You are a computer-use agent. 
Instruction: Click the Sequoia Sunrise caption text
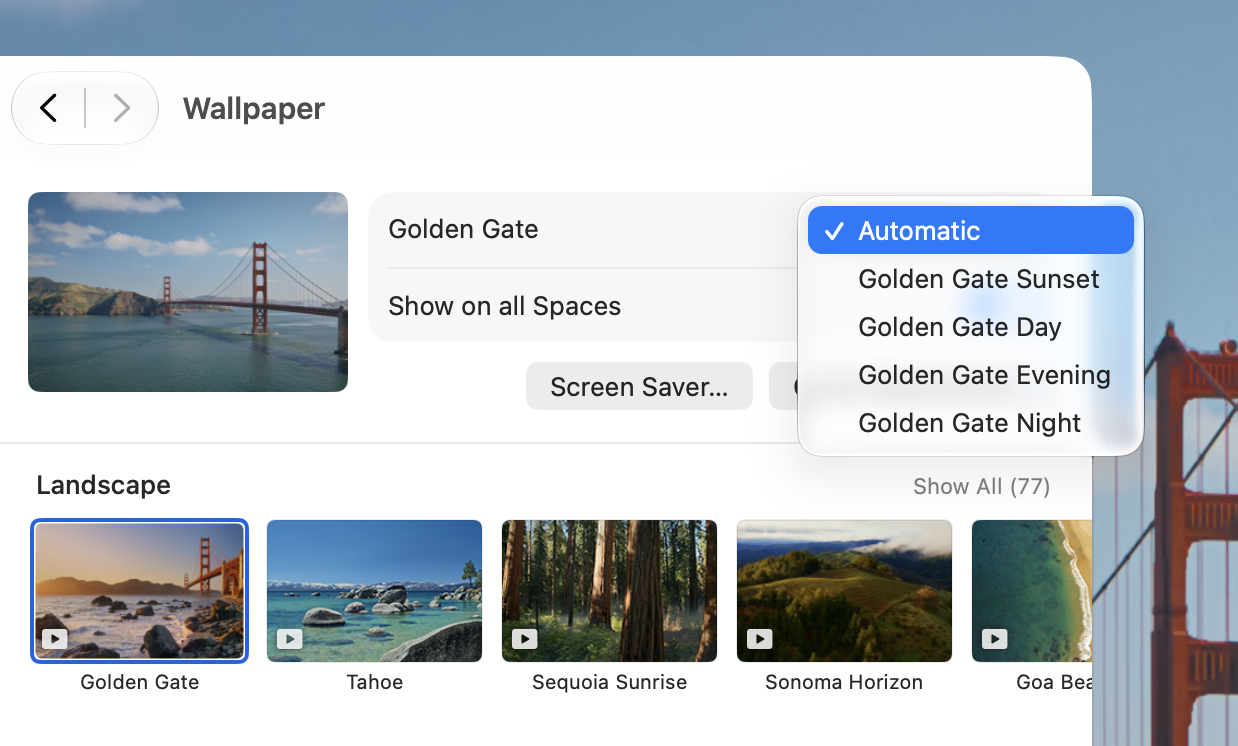coord(609,682)
